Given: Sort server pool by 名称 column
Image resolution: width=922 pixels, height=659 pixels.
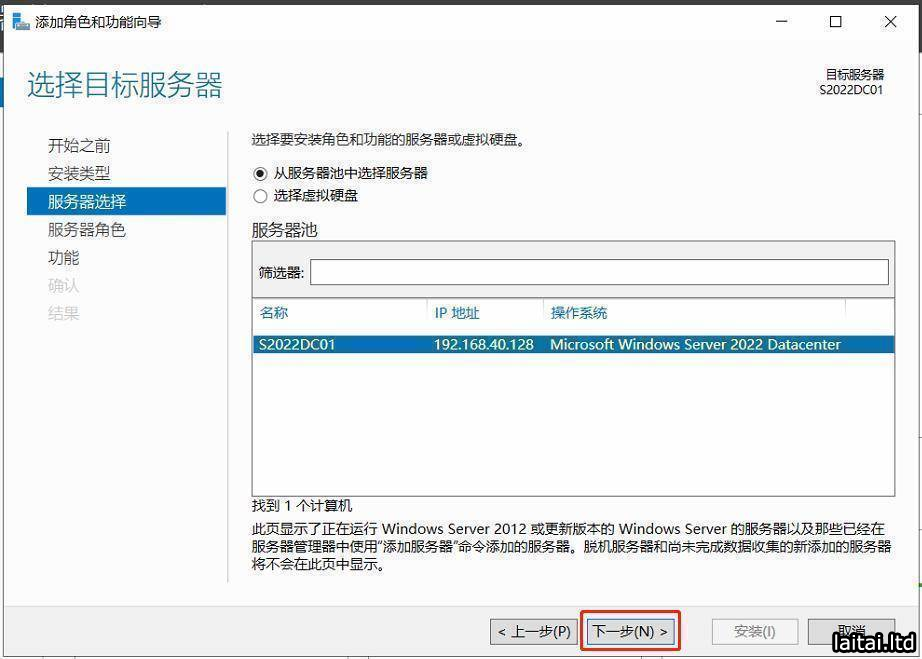Looking at the screenshot, I should point(274,313).
